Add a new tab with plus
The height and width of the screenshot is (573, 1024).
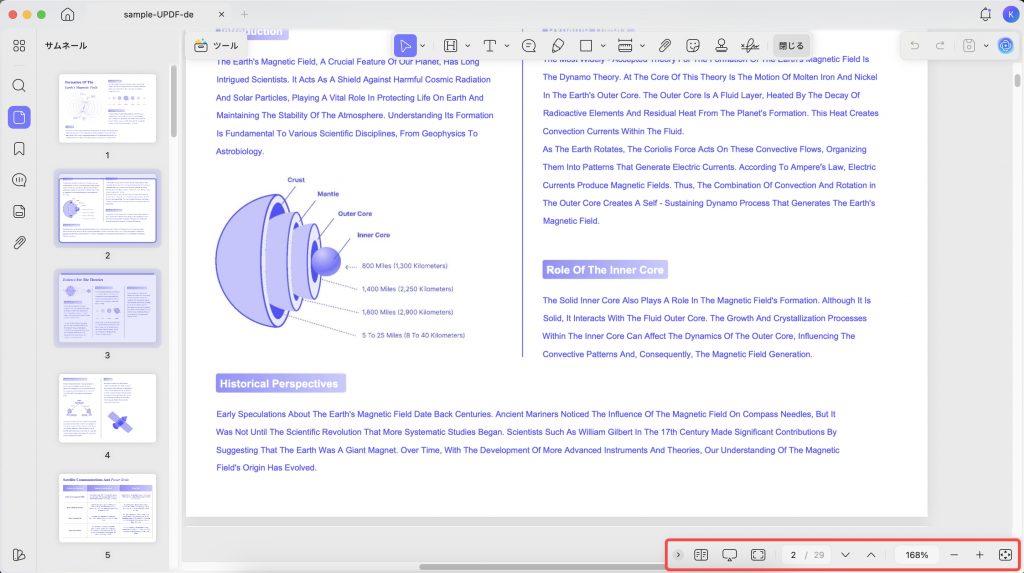click(244, 14)
